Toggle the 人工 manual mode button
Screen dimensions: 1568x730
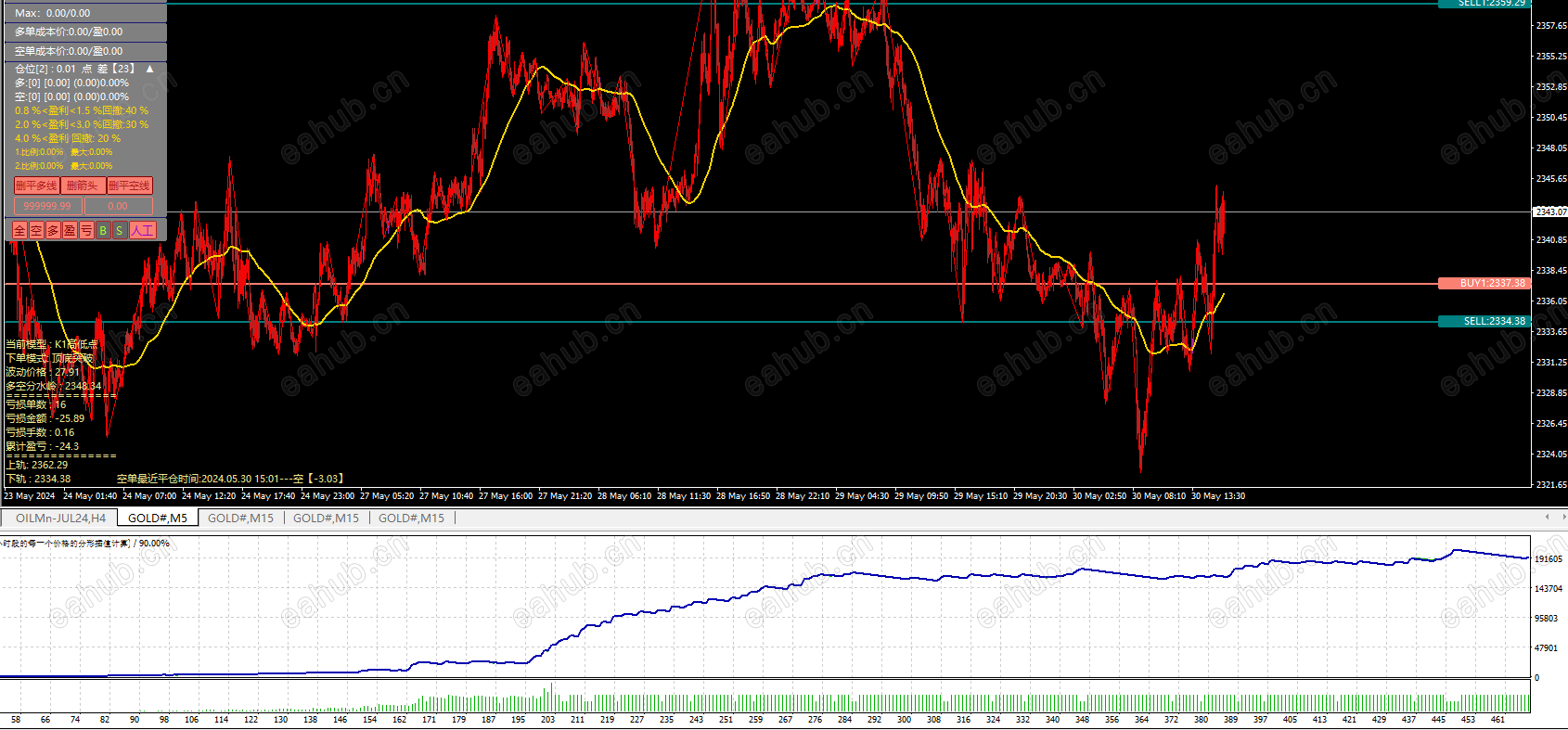click(143, 230)
